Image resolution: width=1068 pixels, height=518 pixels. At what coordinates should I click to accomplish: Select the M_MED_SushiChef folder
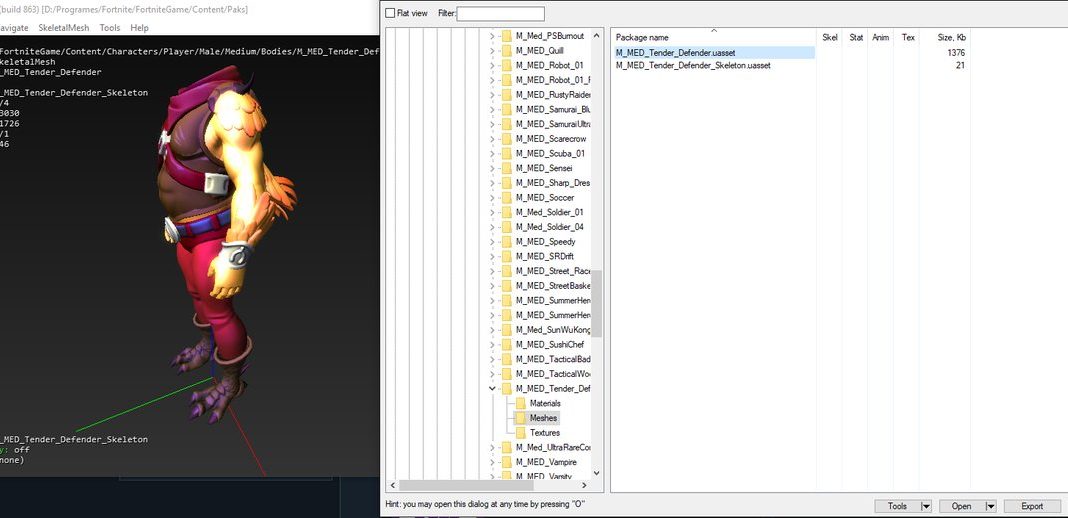[x=550, y=344]
